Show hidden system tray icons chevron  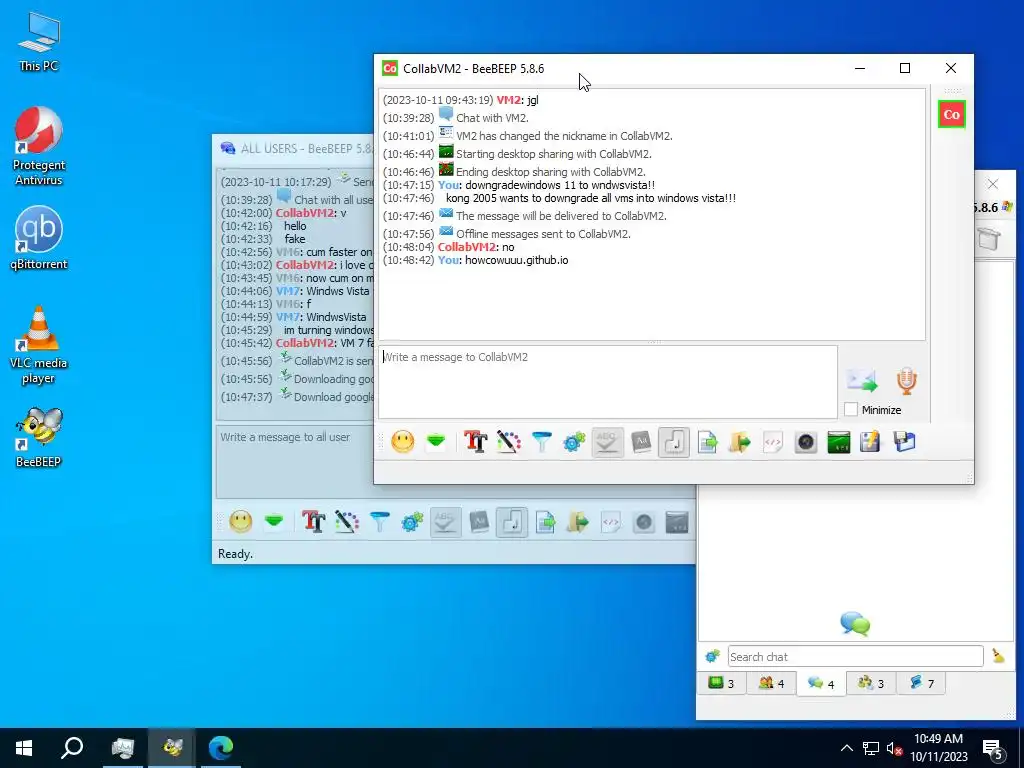click(x=846, y=748)
